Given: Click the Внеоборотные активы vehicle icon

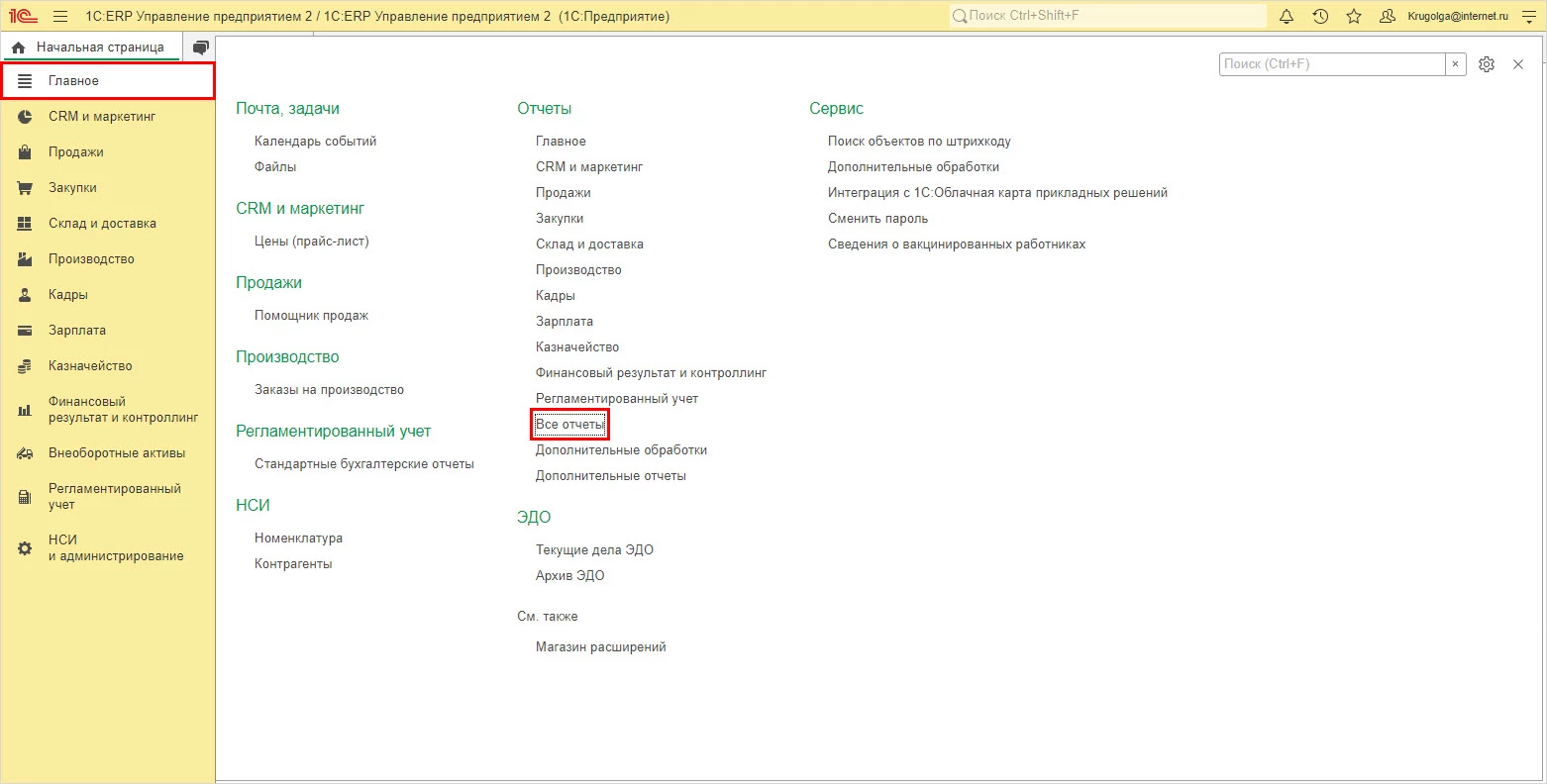Looking at the screenshot, I should [25, 453].
